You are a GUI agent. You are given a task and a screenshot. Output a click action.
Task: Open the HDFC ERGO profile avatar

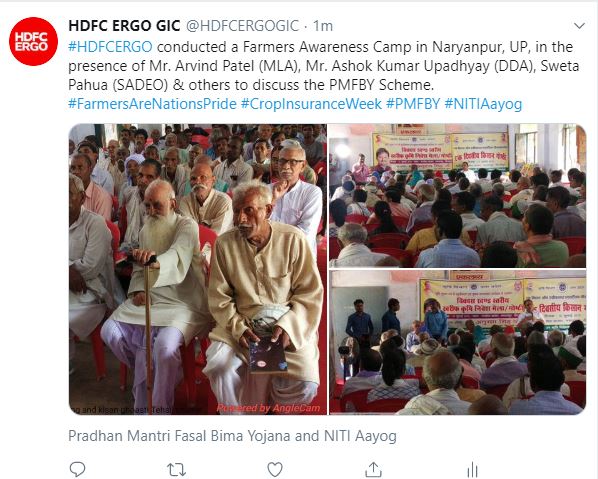[33, 41]
